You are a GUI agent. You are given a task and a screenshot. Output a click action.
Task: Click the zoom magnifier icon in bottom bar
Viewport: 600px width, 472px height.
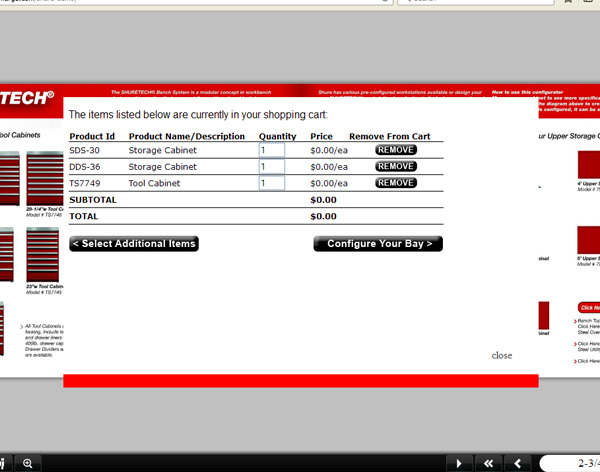pos(28,464)
